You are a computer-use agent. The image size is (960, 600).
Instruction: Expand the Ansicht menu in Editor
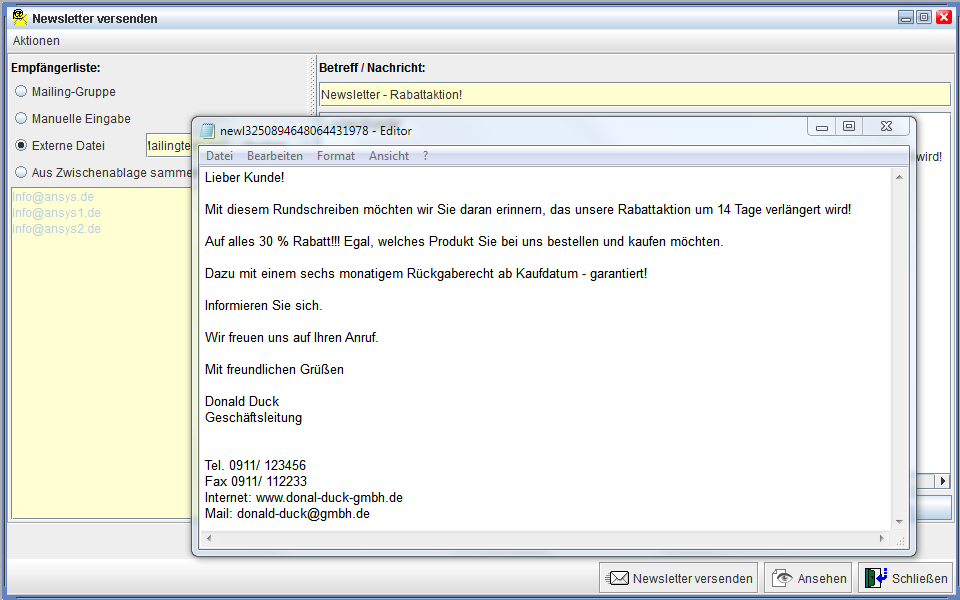[389, 156]
